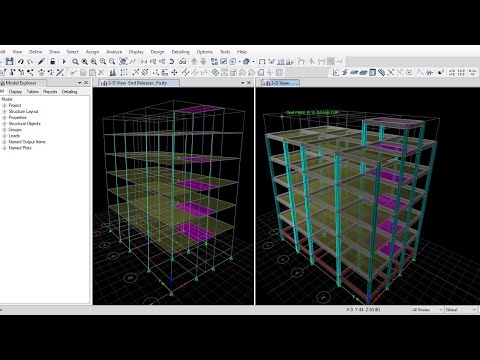Switch to Display tab in Model Explorer
The height and width of the screenshot is (360, 480).
[x=15, y=92]
